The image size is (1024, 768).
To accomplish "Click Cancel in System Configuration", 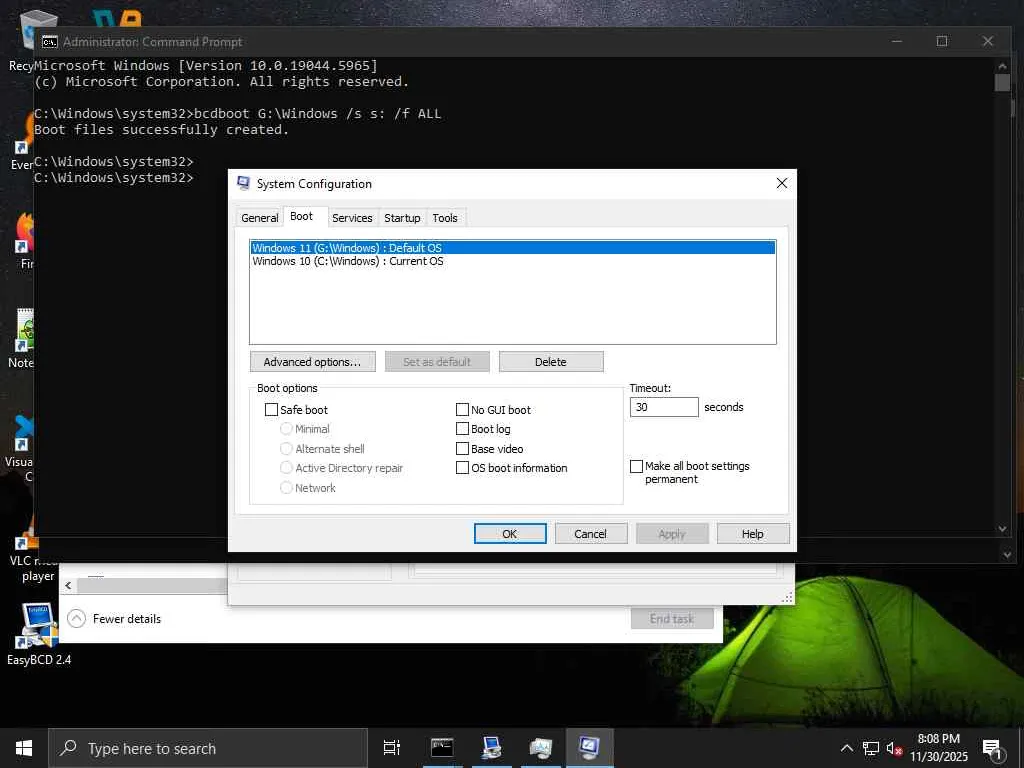I will click(590, 534).
